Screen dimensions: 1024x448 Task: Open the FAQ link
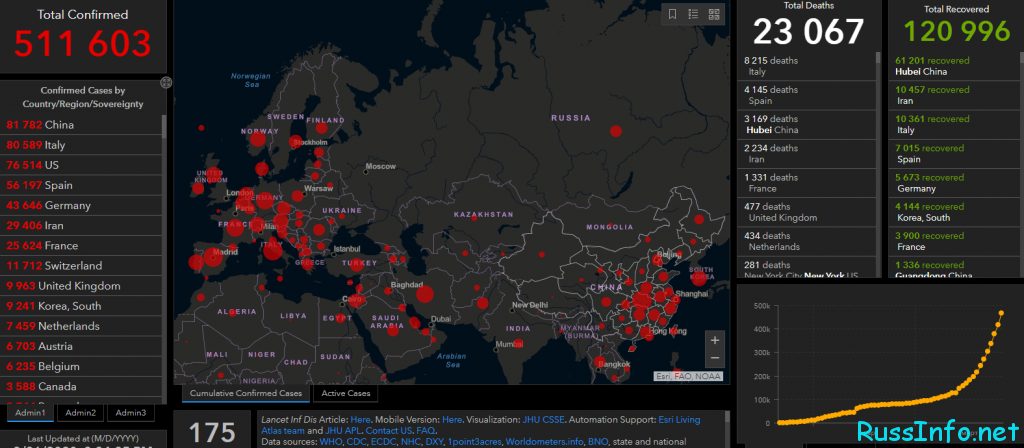tap(425, 431)
